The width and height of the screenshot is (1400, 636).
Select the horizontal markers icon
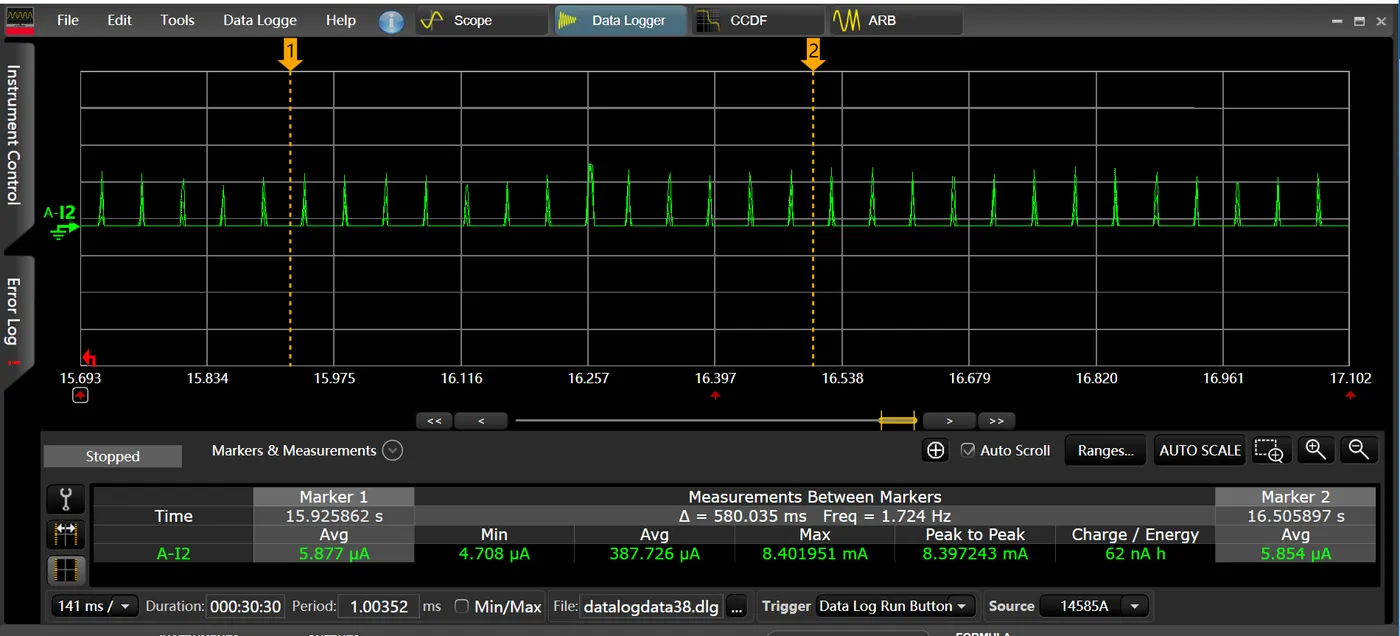click(67, 535)
